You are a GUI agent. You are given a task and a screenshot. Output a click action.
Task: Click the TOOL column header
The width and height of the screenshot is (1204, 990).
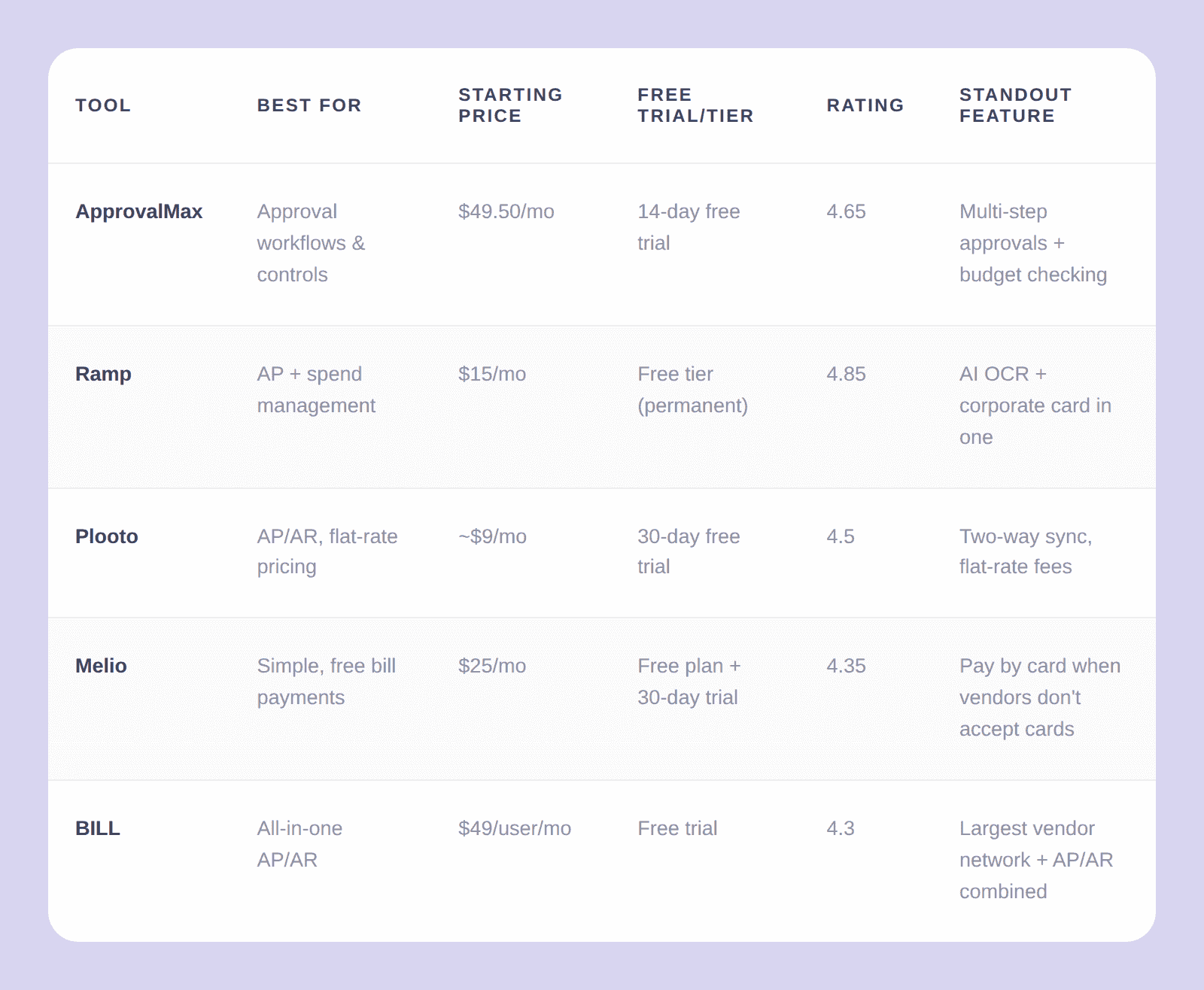pos(103,105)
